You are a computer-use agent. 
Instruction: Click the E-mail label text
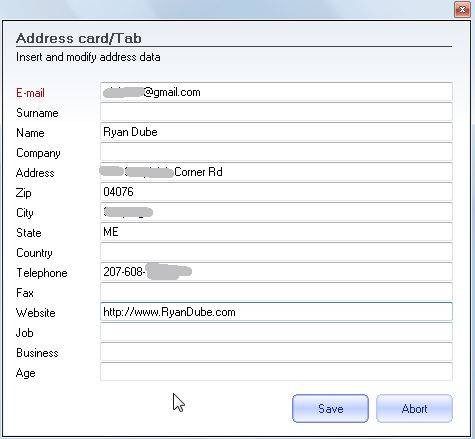(30, 93)
